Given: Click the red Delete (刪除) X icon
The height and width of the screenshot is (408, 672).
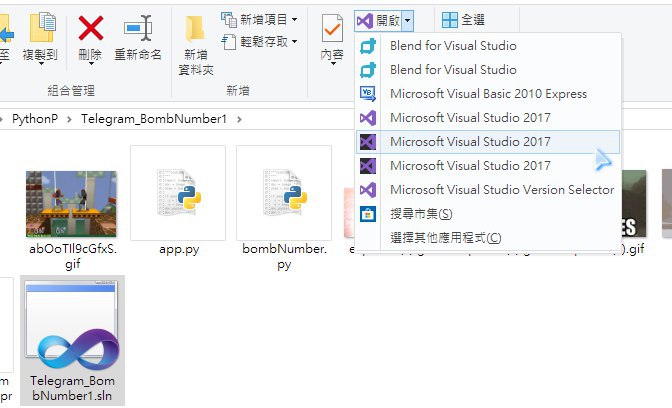Looking at the screenshot, I should [x=90, y=28].
